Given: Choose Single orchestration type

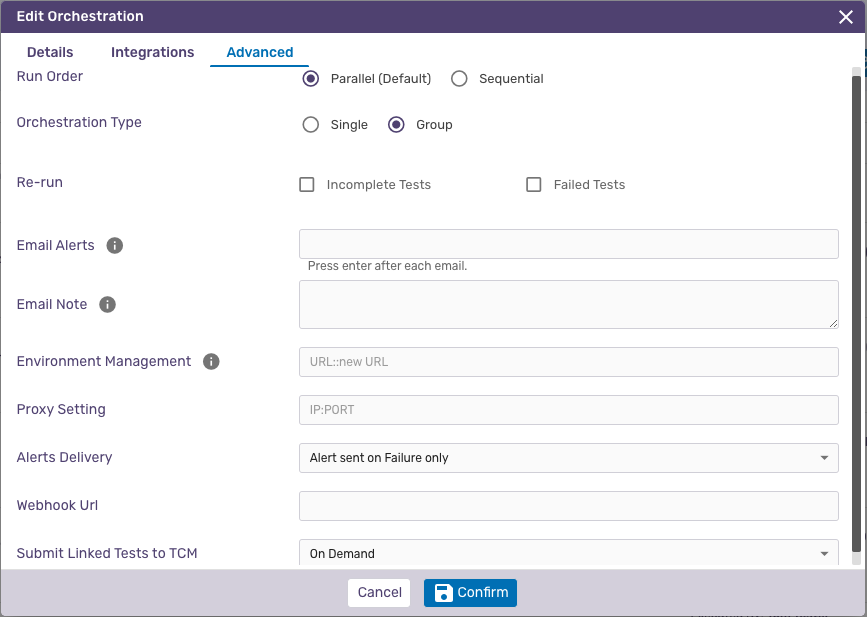Looking at the screenshot, I should (x=311, y=124).
